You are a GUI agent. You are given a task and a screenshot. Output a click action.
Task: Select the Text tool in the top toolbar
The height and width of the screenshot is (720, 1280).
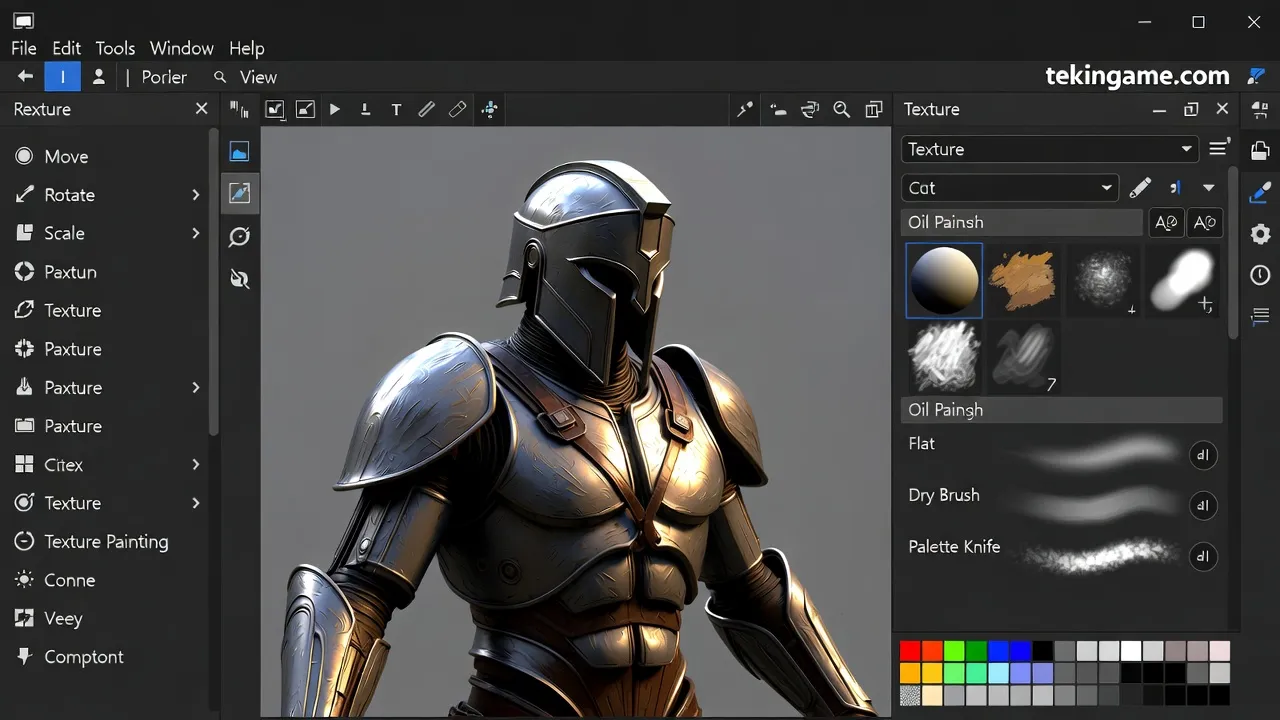coord(396,110)
